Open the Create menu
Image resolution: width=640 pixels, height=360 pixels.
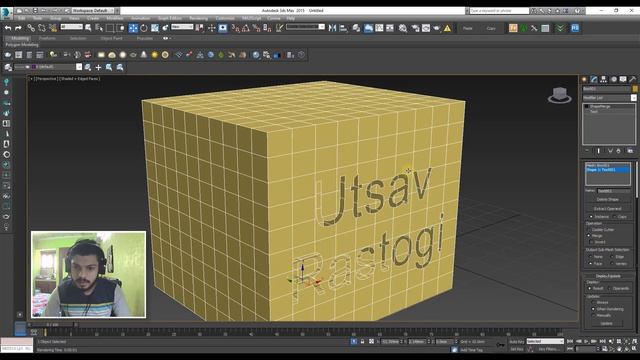pos(93,18)
